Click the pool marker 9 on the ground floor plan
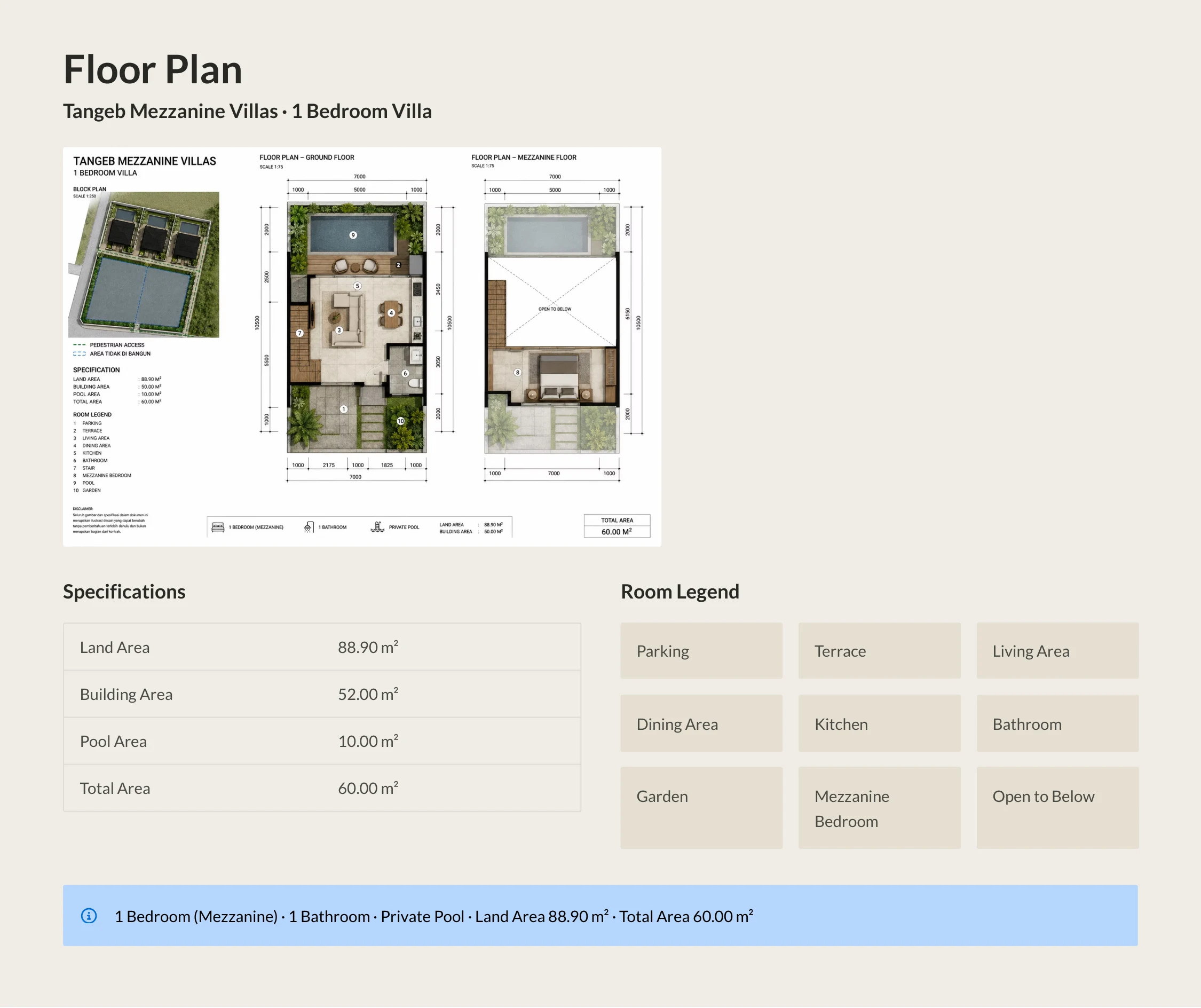 [x=353, y=235]
